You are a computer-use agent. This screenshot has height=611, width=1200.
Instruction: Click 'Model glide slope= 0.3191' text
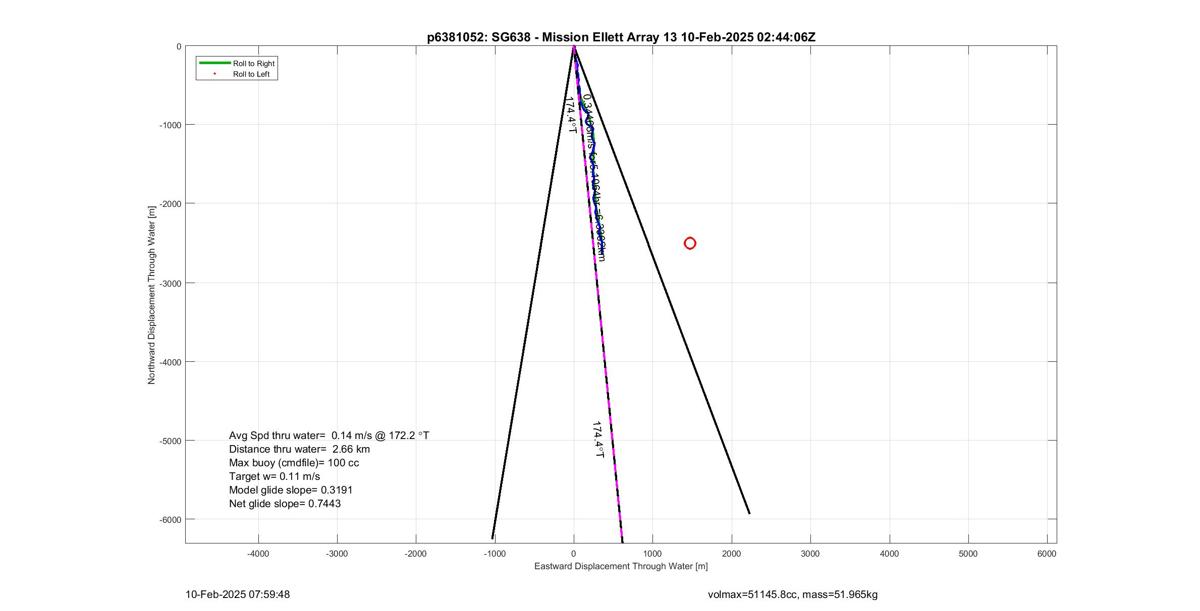[x=290, y=490]
